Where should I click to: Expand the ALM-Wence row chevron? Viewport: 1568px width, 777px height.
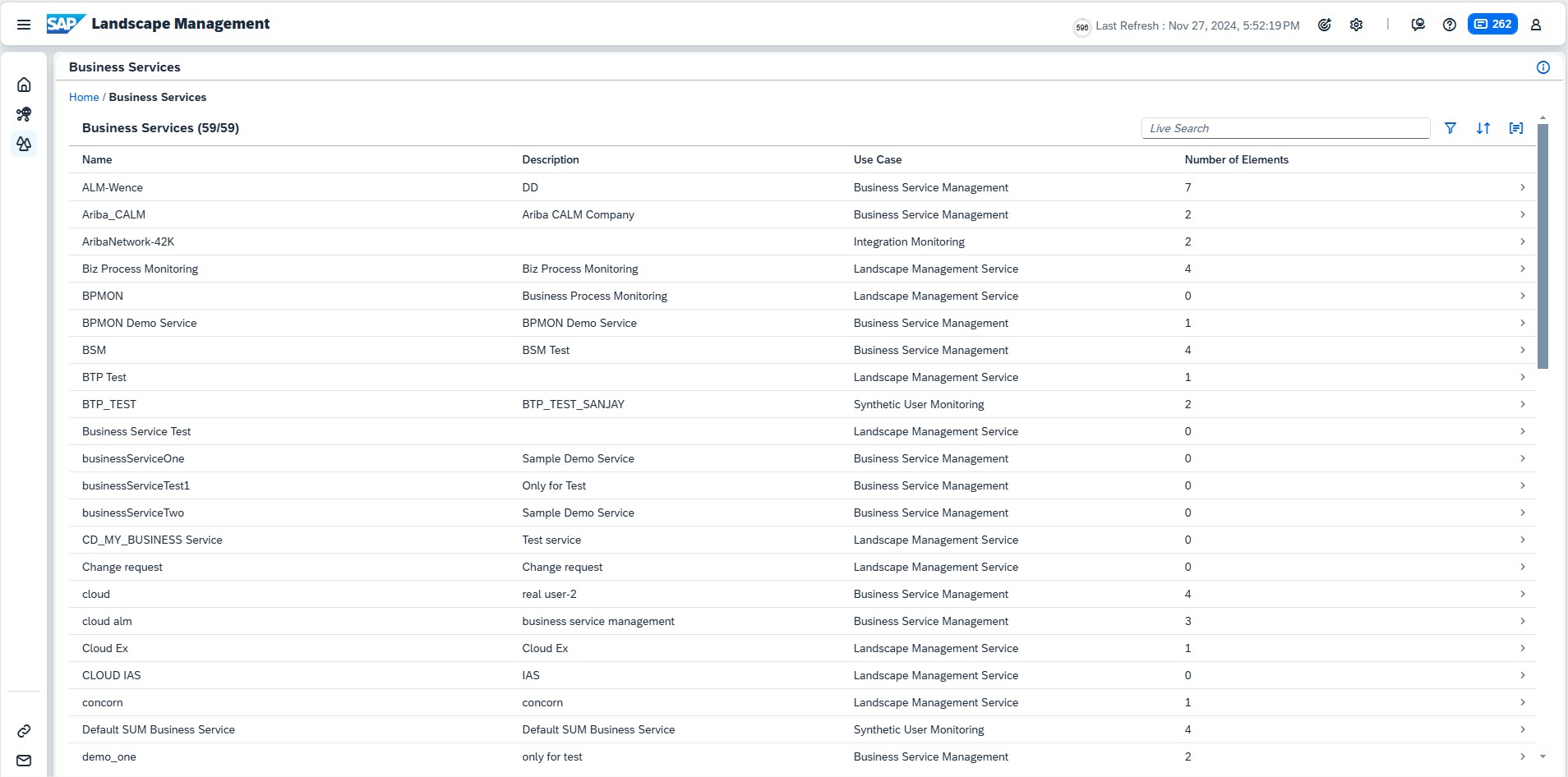pyautogui.click(x=1522, y=187)
